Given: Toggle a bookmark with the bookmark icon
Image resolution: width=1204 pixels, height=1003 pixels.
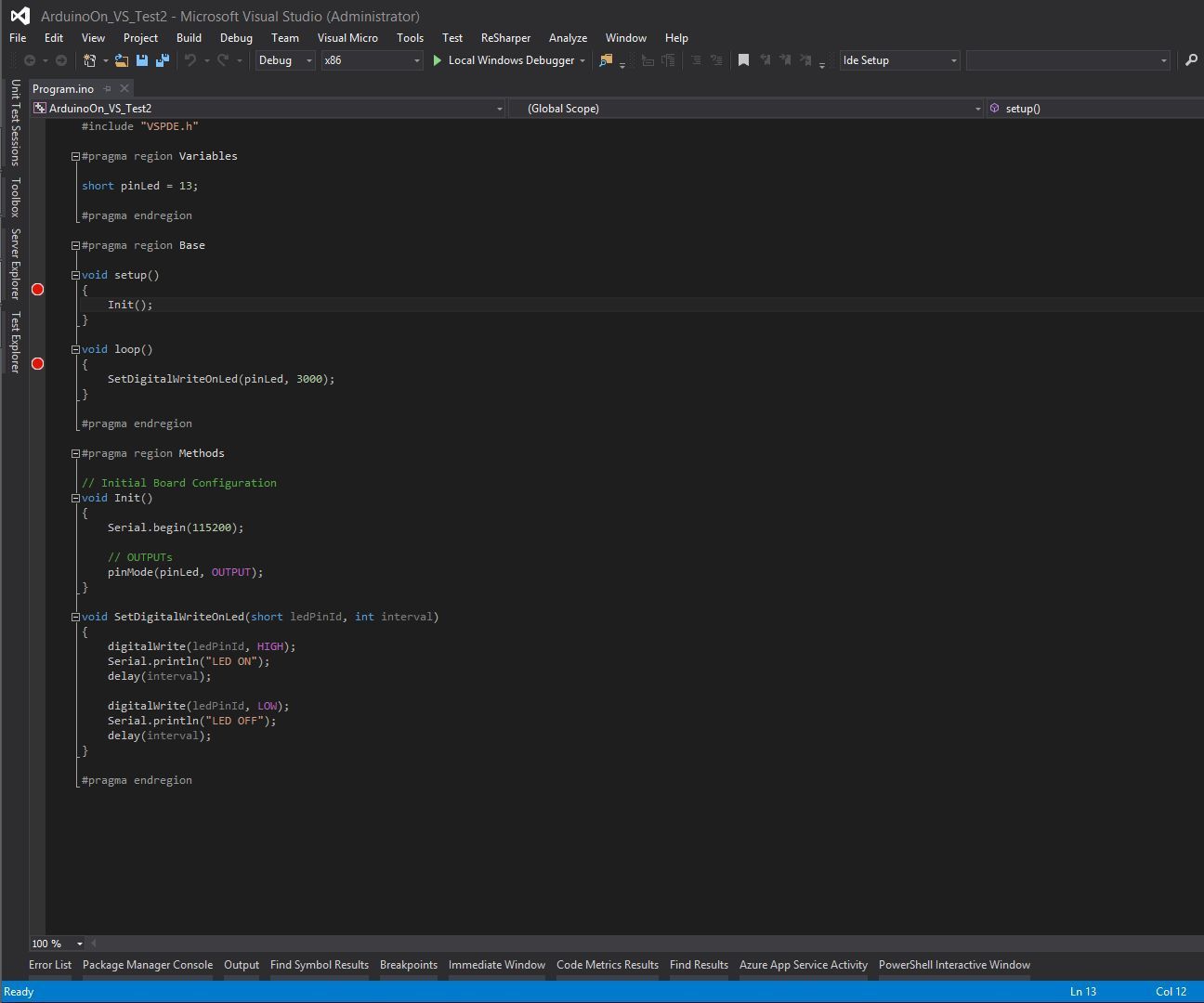Looking at the screenshot, I should [743, 60].
